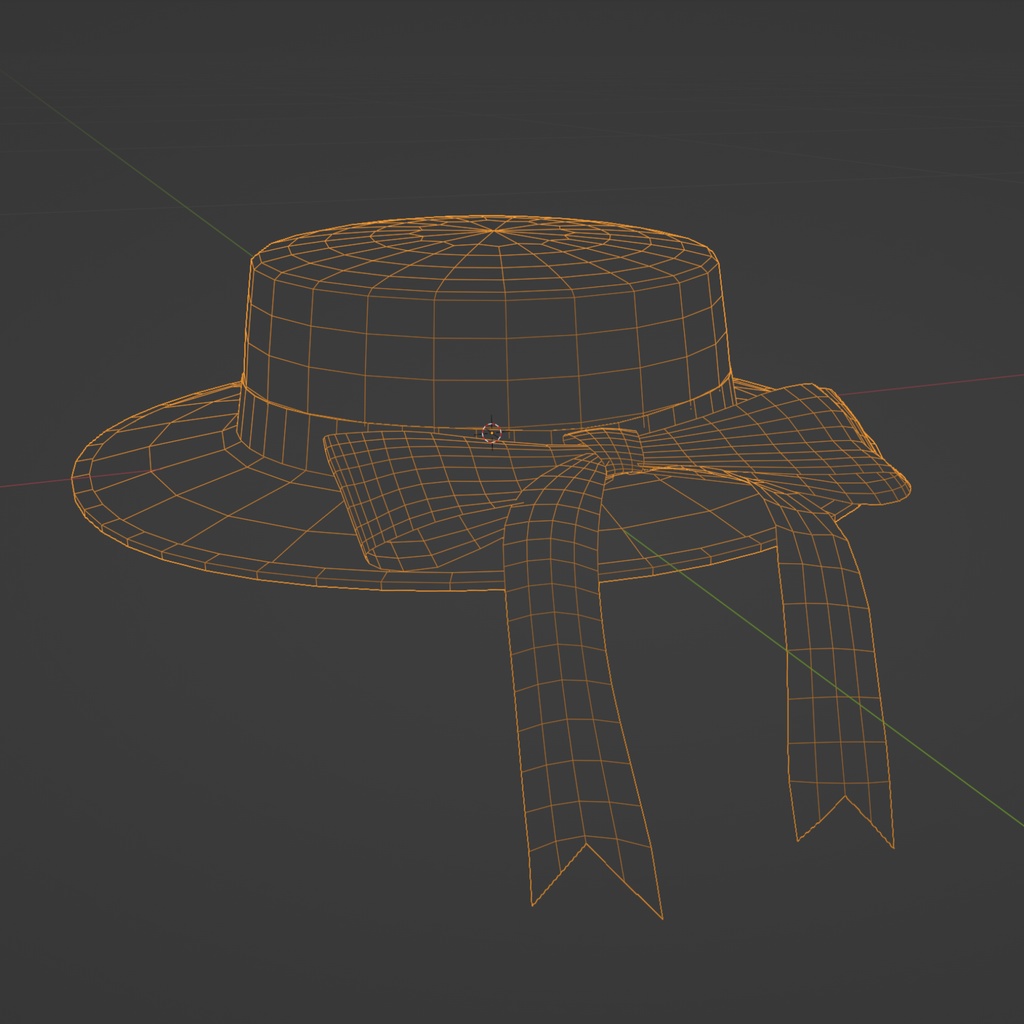Select the left loop of the bow
The height and width of the screenshot is (1024, 1024).
pyautogui.click(x=431, y=496)
